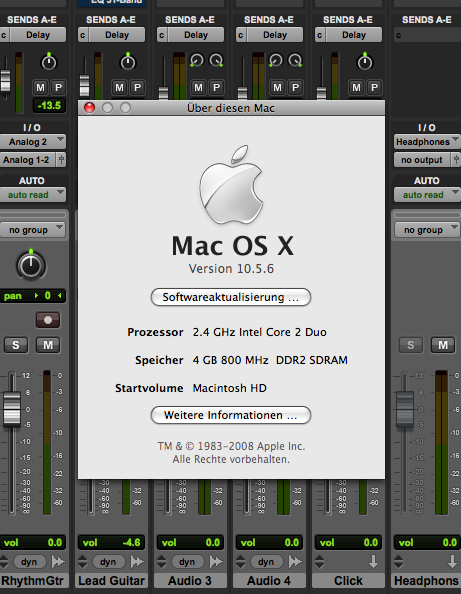Select the Click track name
This screenshot has height=594, width=461.
[x=348, y=580]
